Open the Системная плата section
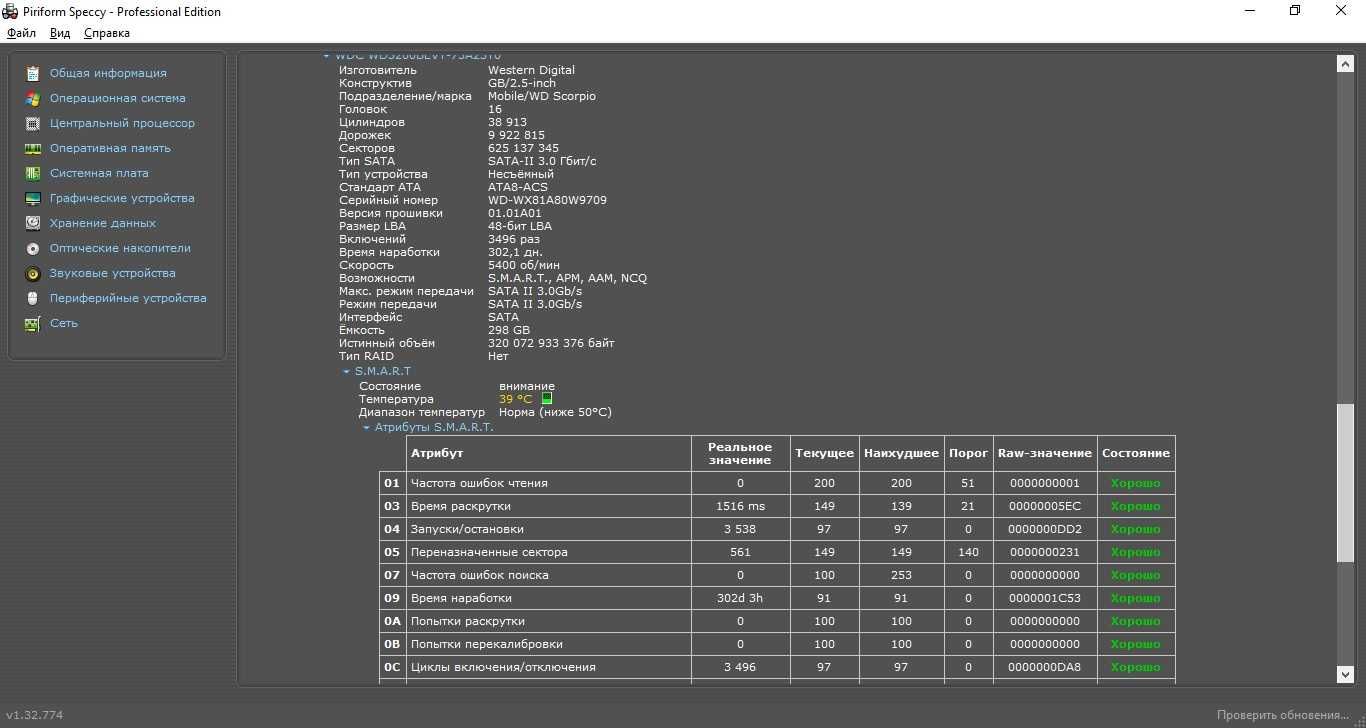The height and width of the screenshot is (728, 1366). (99, 173)
